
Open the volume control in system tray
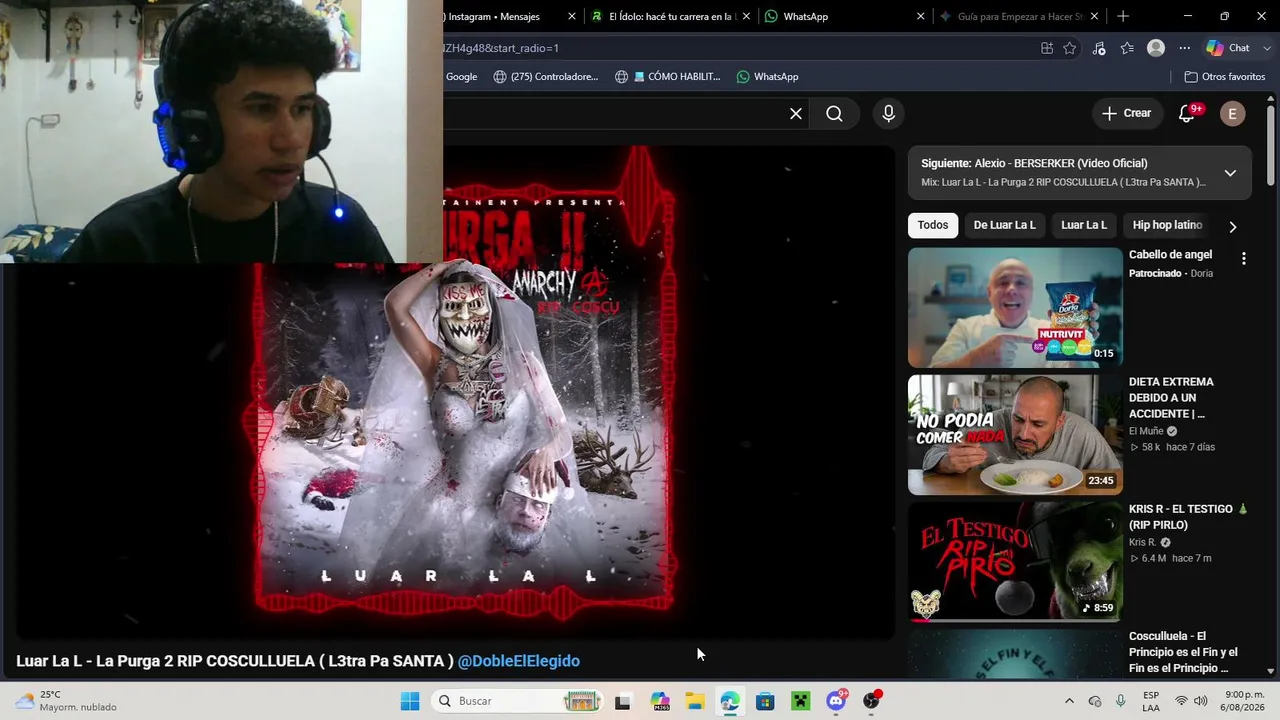pyautogui.click(x=1201, y=701)
